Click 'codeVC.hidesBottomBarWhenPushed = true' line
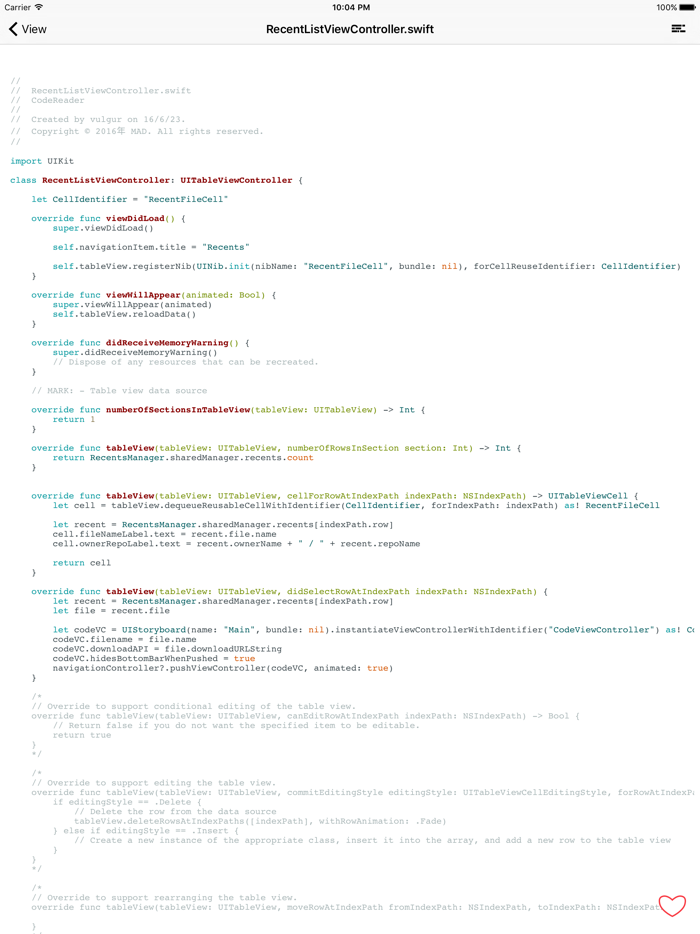The height and width of the screenshot is (934, 700). (x=154, y=658)
